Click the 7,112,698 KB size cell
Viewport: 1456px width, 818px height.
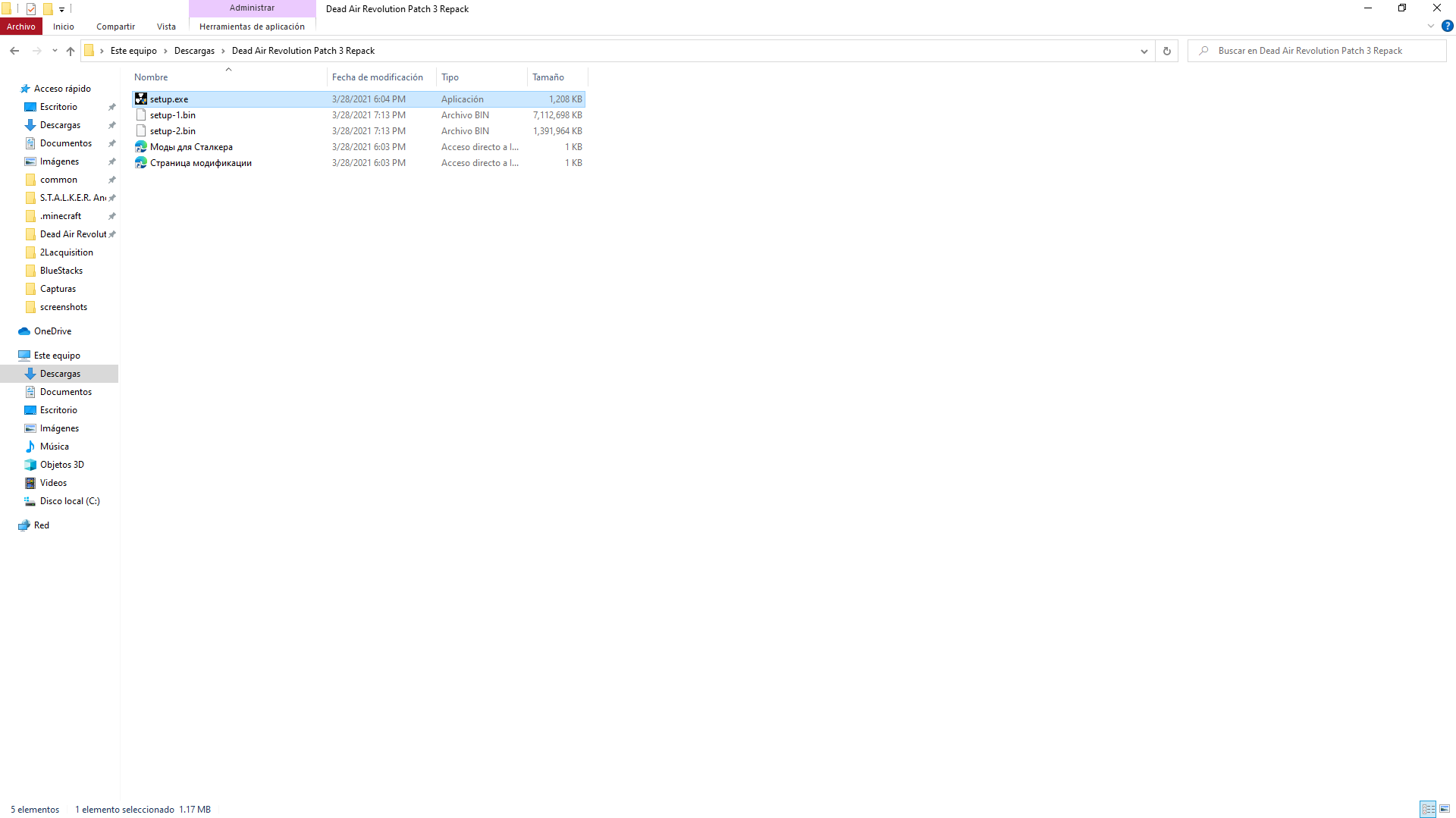(557, 115)
